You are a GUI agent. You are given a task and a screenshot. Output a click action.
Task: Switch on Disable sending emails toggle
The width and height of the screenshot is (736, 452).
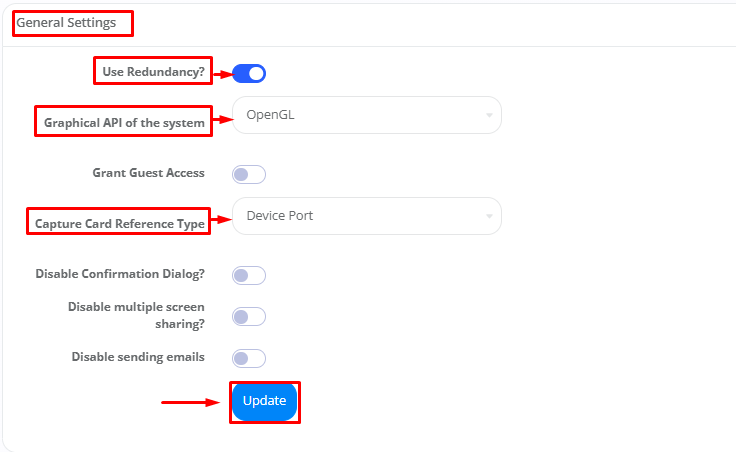[249, 358]
